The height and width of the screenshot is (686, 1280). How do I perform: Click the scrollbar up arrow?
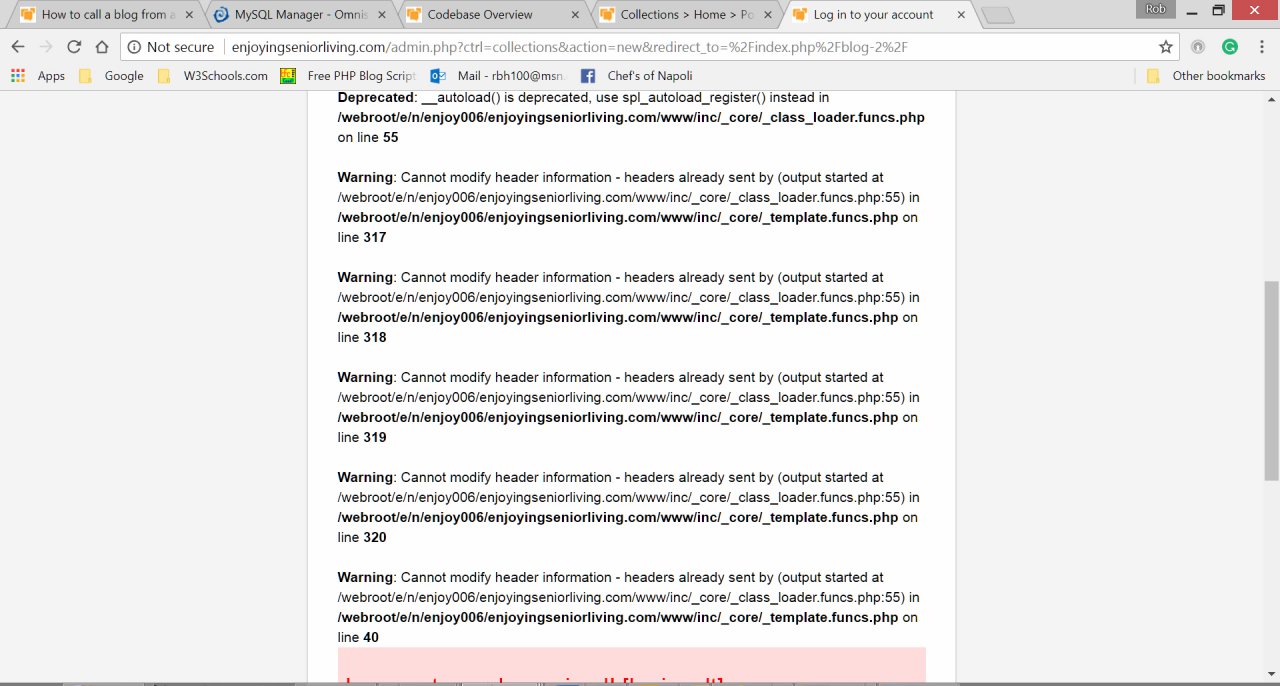pyautogui.click(x=1271, y=99)
